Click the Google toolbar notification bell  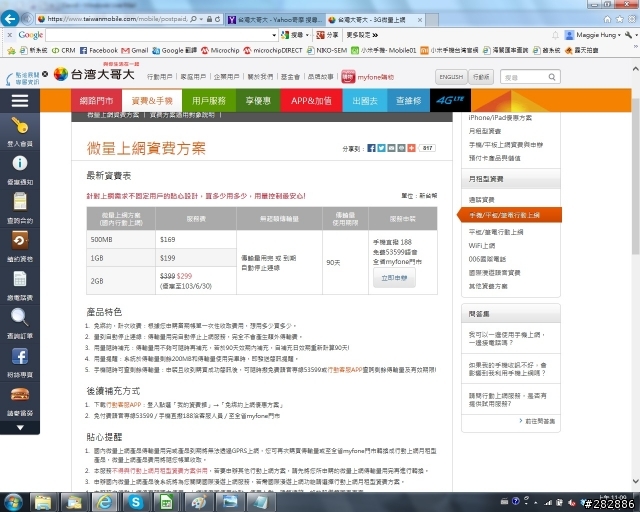(555, 35)
